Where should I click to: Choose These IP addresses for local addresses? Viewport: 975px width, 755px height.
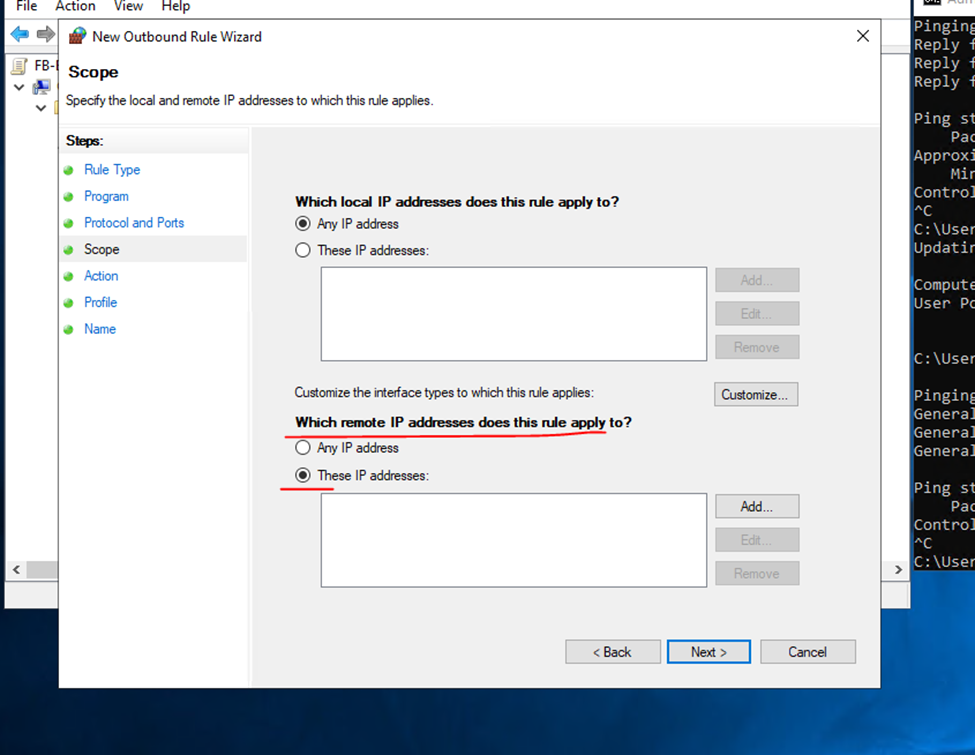point(303,251)
